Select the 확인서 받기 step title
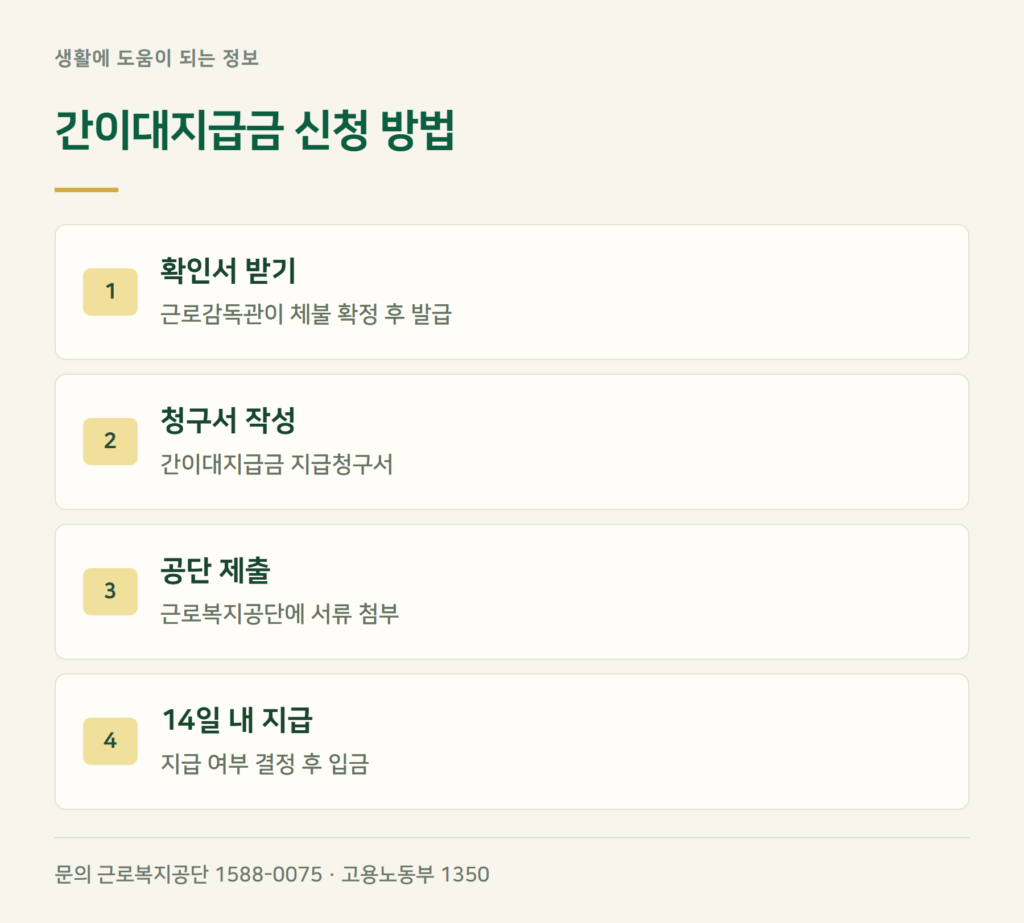Viewport: 1024px width, 923px height. [x=228, y=270]
